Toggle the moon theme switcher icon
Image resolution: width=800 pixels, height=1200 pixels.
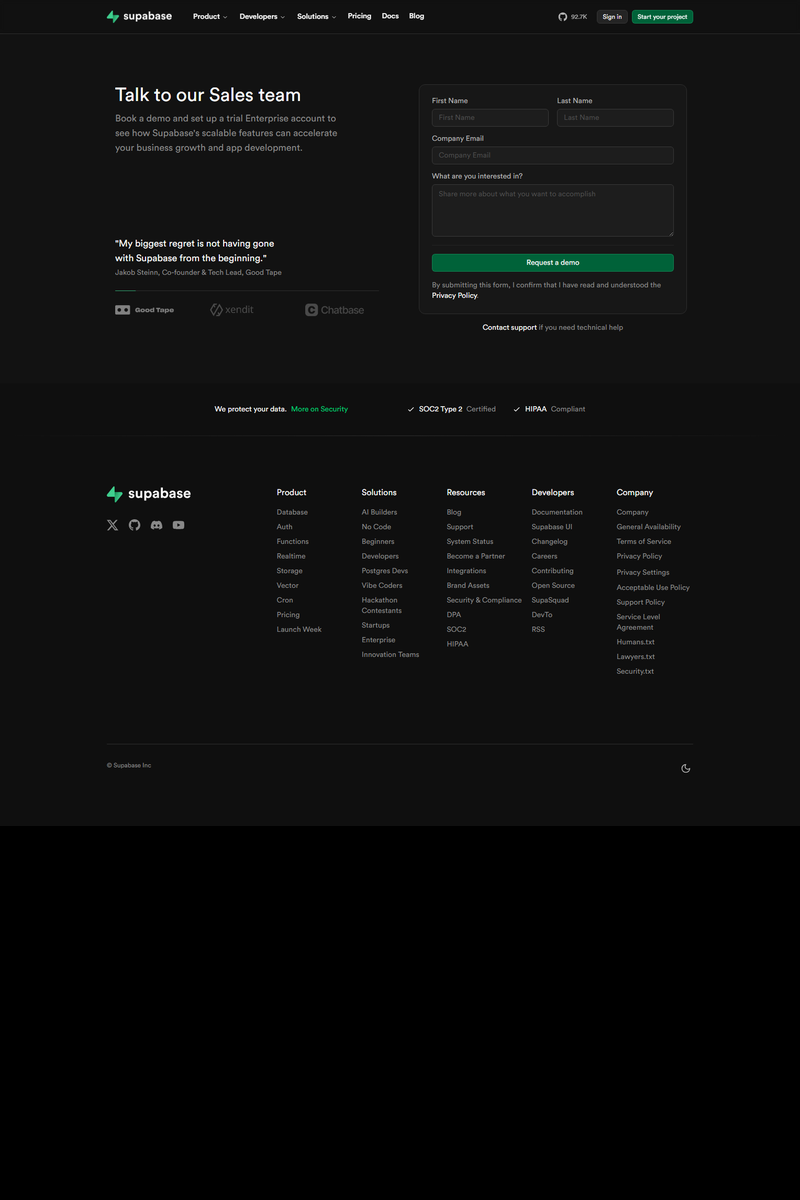(x=685, y=768)
